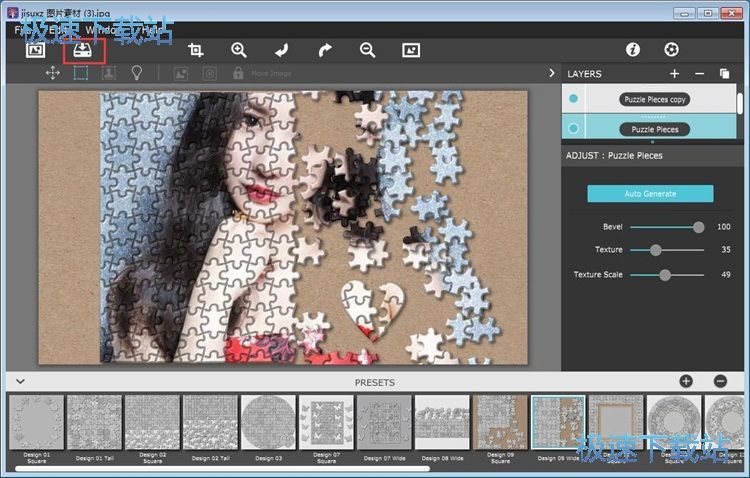
Task: Toggle visibility of Puzzle Pieces copy layer
Action: click(x=573, y=99)
